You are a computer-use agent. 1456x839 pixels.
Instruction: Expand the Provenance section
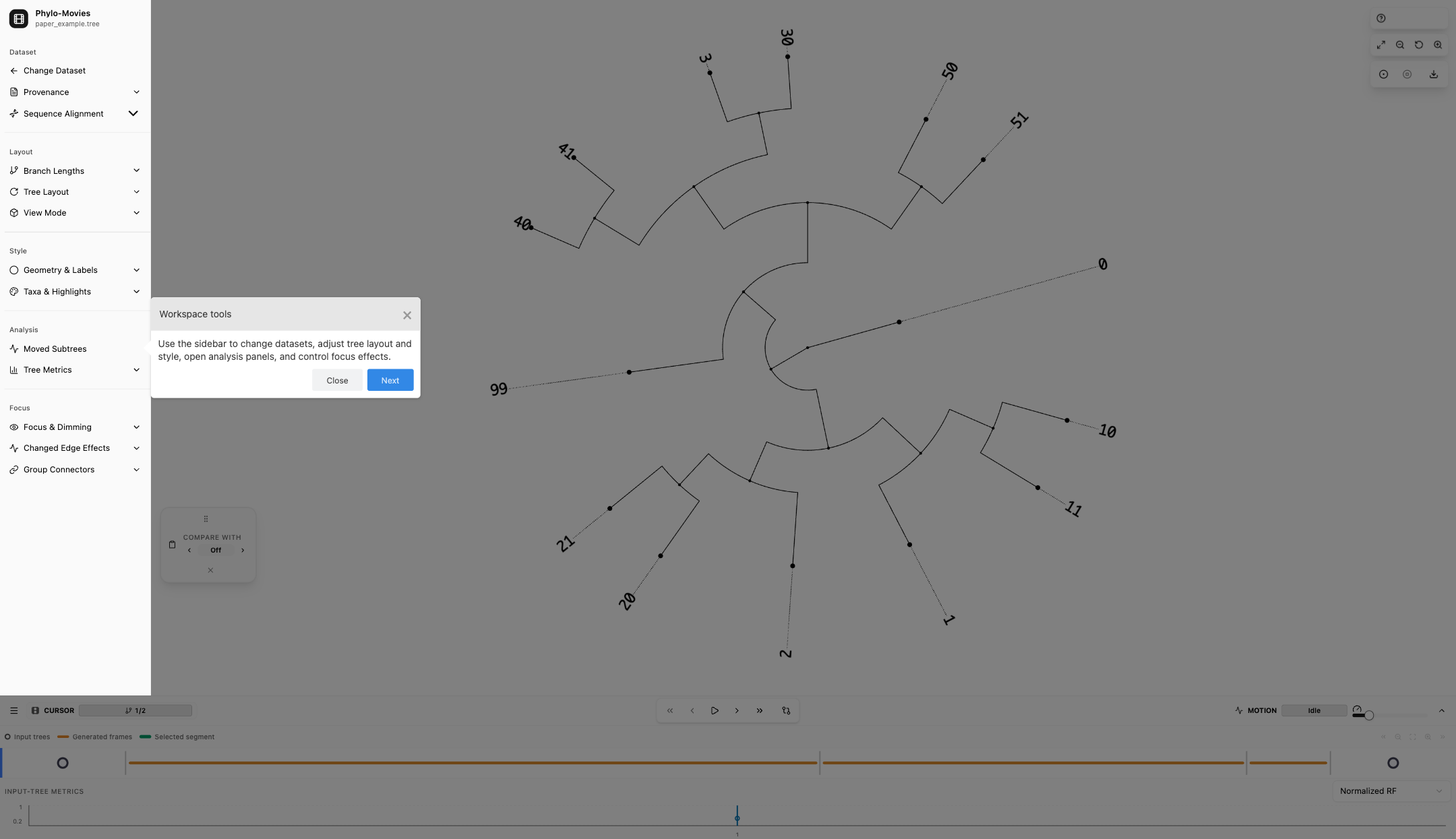[x=75, y=92]
